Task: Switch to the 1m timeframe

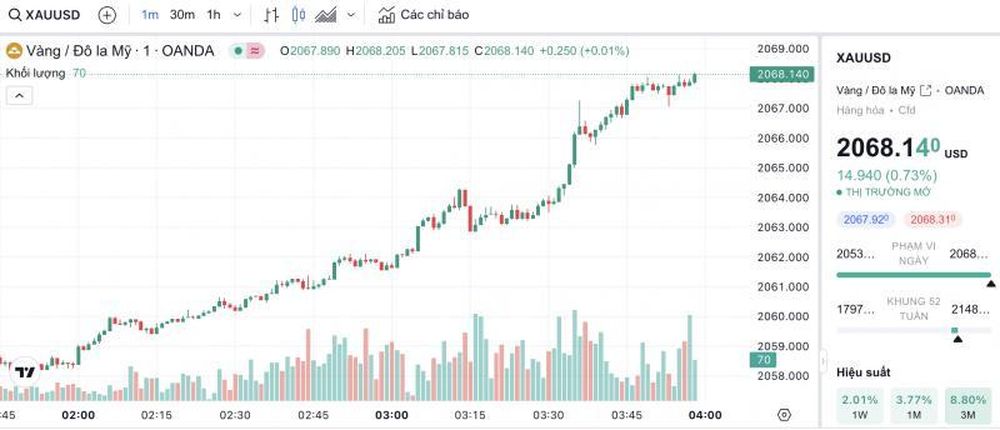Action: coord(150,15)
